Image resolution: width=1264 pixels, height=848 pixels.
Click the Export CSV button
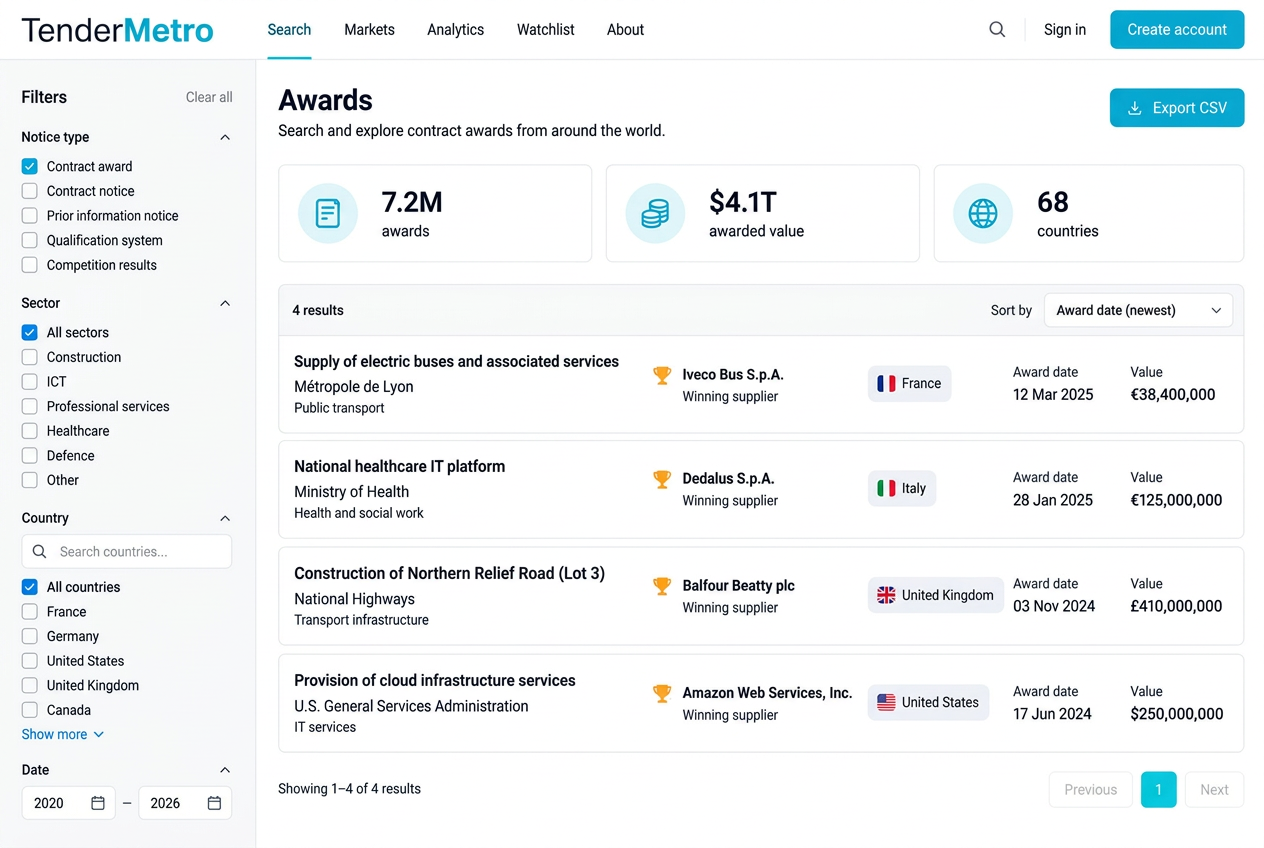tap(1177, 108)
